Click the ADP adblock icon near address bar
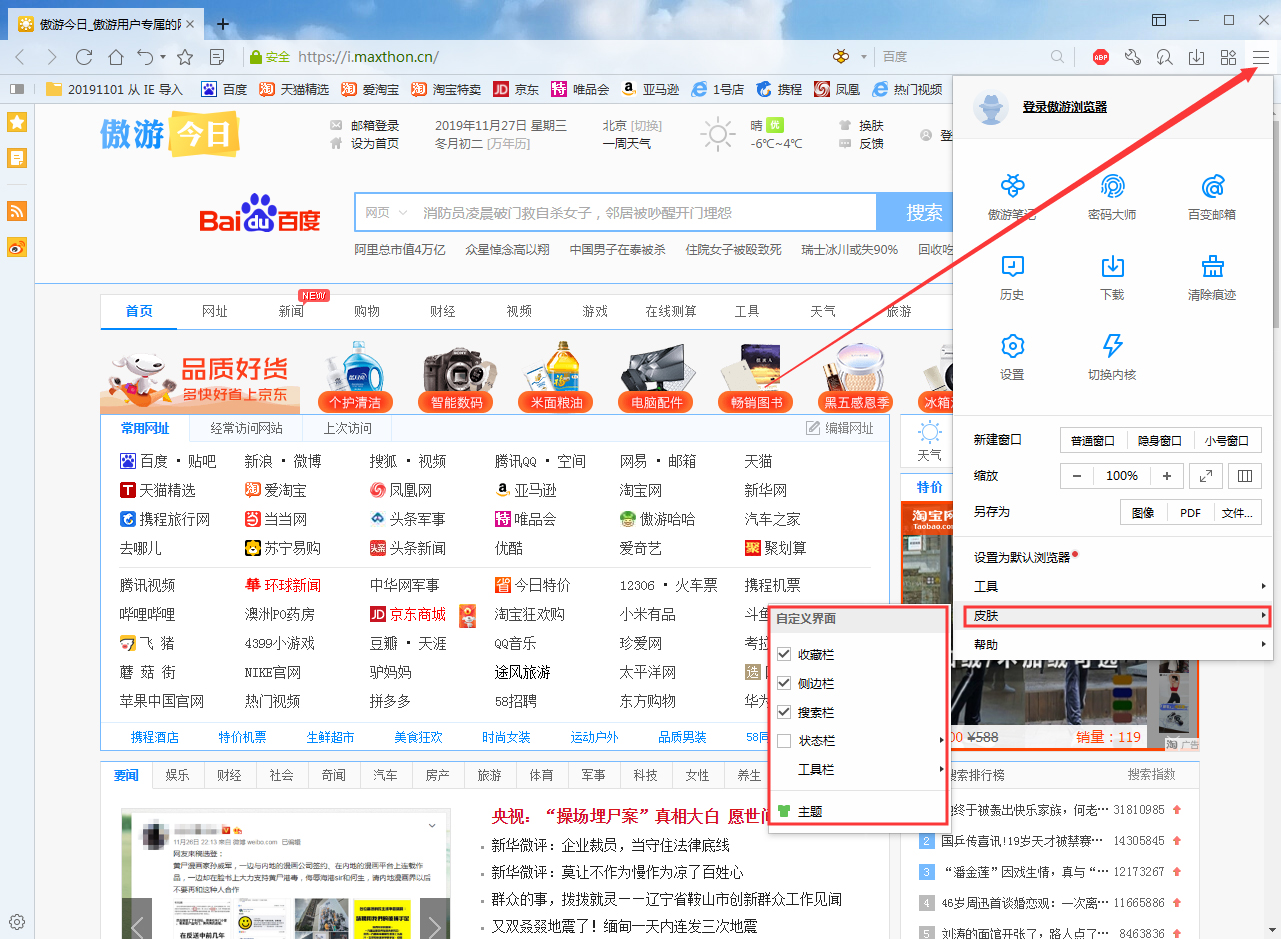The width and height of the screenshot is (1281, 939). 1101,57
